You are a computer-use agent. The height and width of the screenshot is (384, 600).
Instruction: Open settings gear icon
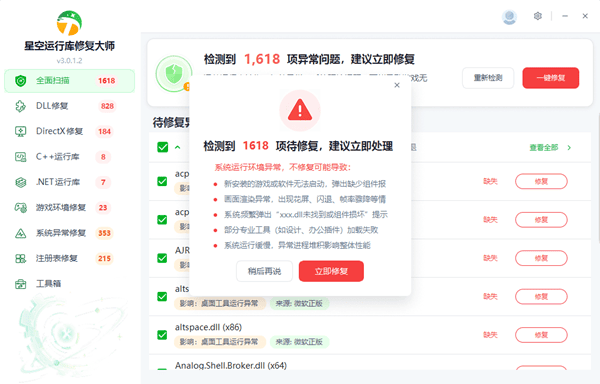tap(538, 16)
